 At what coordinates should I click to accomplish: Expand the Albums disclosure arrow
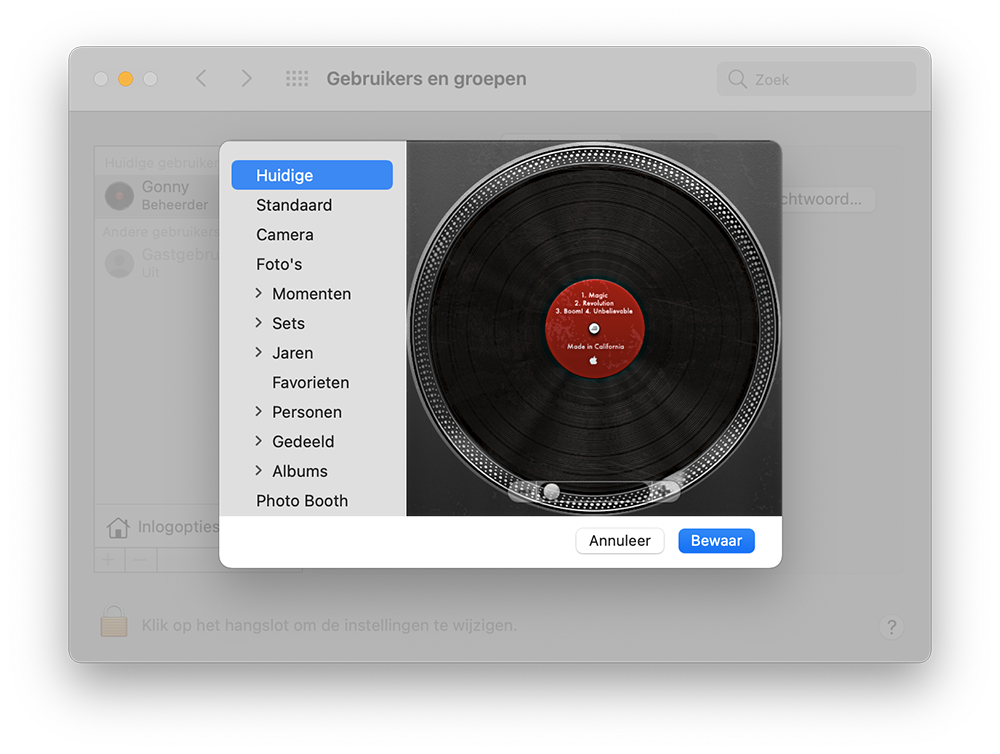(x=258, y=471)
